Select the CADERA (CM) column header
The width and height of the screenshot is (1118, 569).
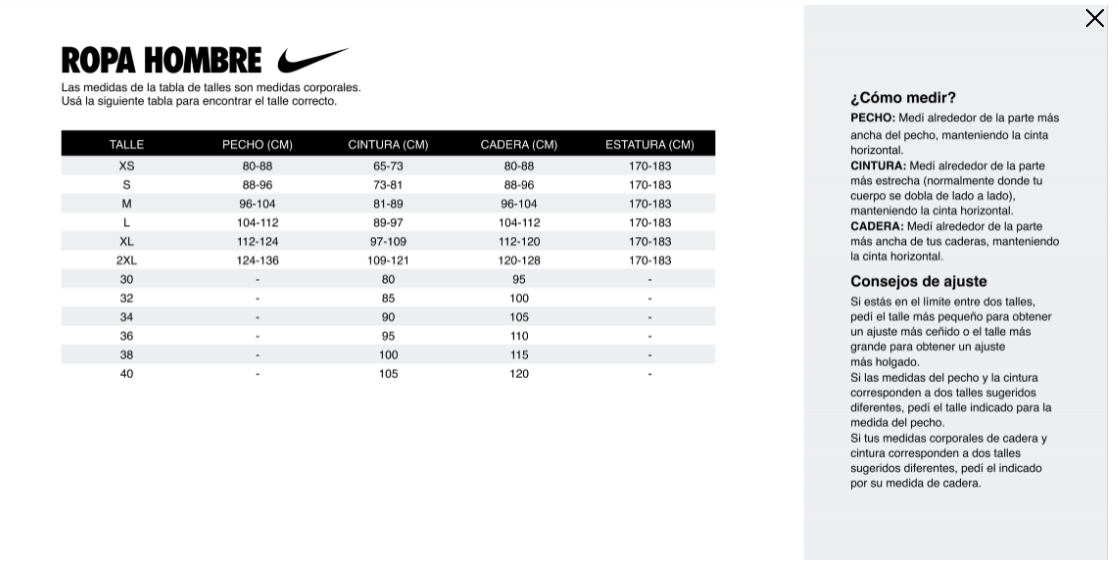(x=518, y=145)
